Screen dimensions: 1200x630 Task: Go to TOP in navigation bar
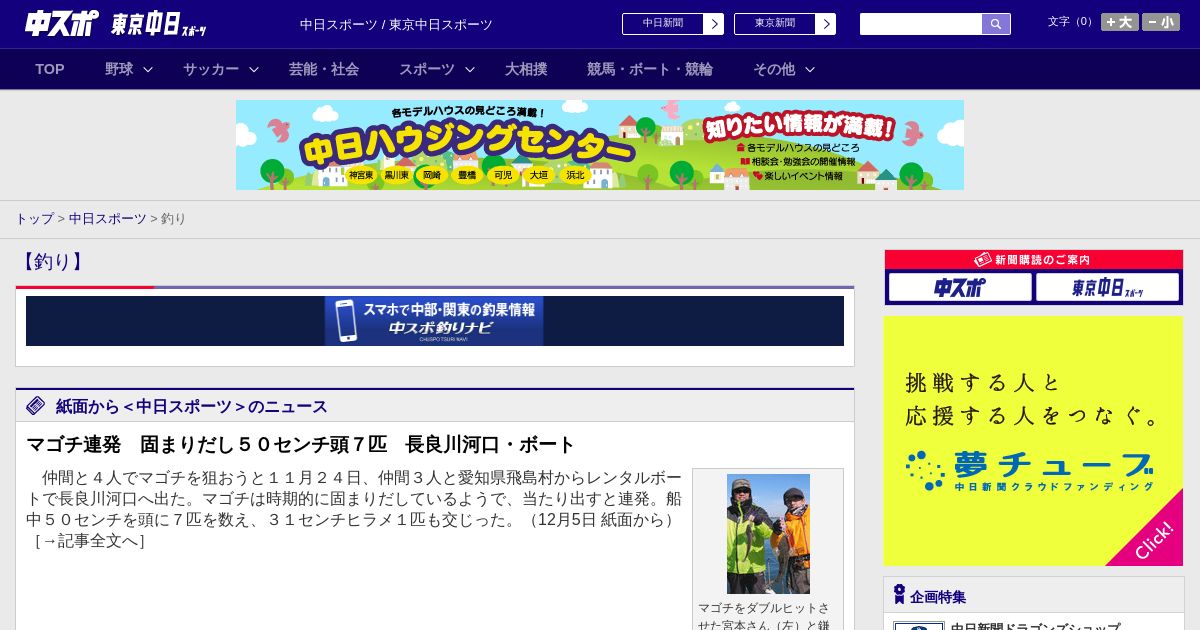(x=50, y=69)
